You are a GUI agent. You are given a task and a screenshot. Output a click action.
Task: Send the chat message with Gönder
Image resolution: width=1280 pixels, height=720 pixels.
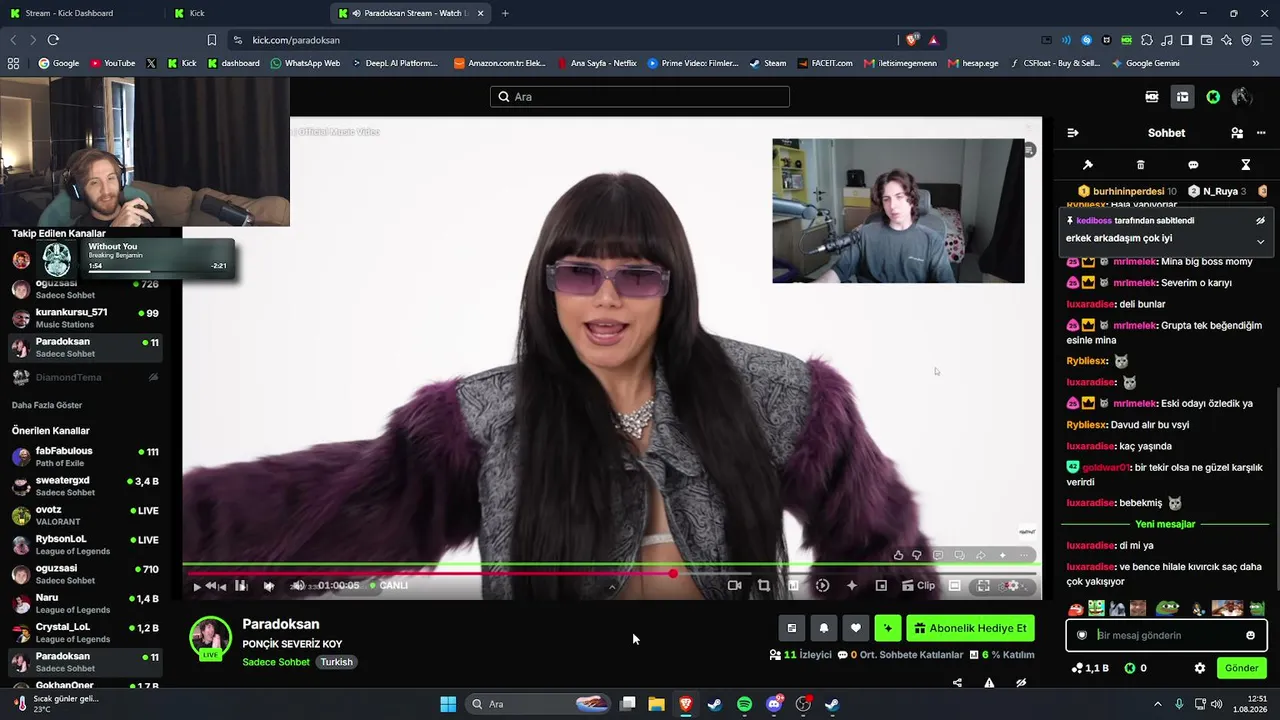click(1241, 668)
